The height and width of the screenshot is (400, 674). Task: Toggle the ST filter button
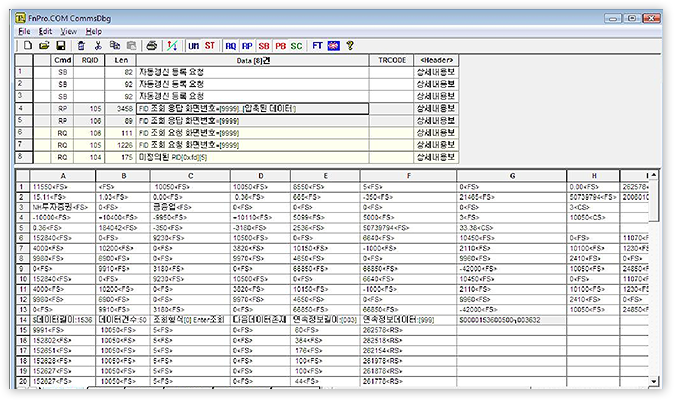click(x=210, y=46)
